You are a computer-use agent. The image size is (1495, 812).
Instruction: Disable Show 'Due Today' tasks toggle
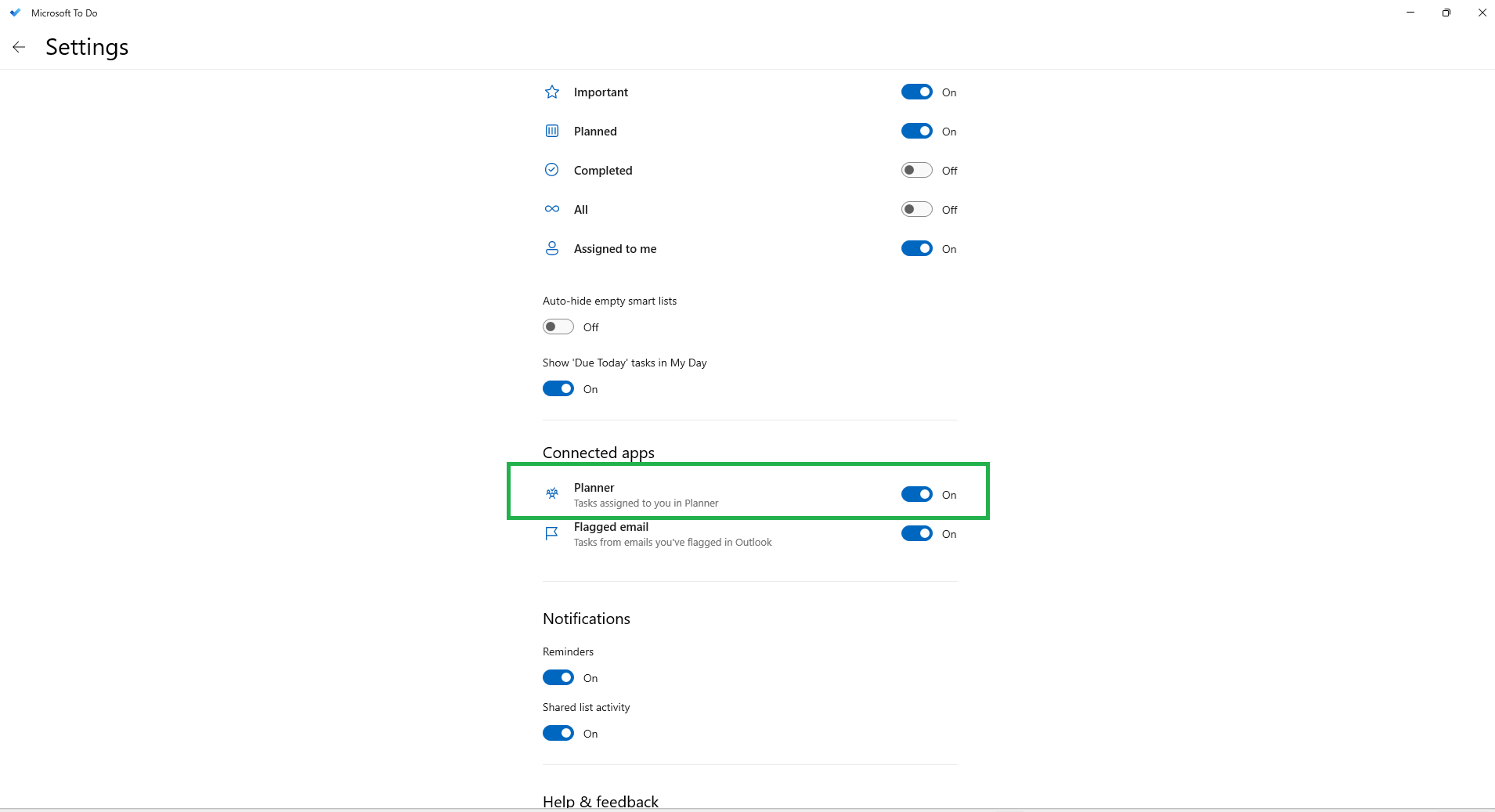(x=558, y=388)
